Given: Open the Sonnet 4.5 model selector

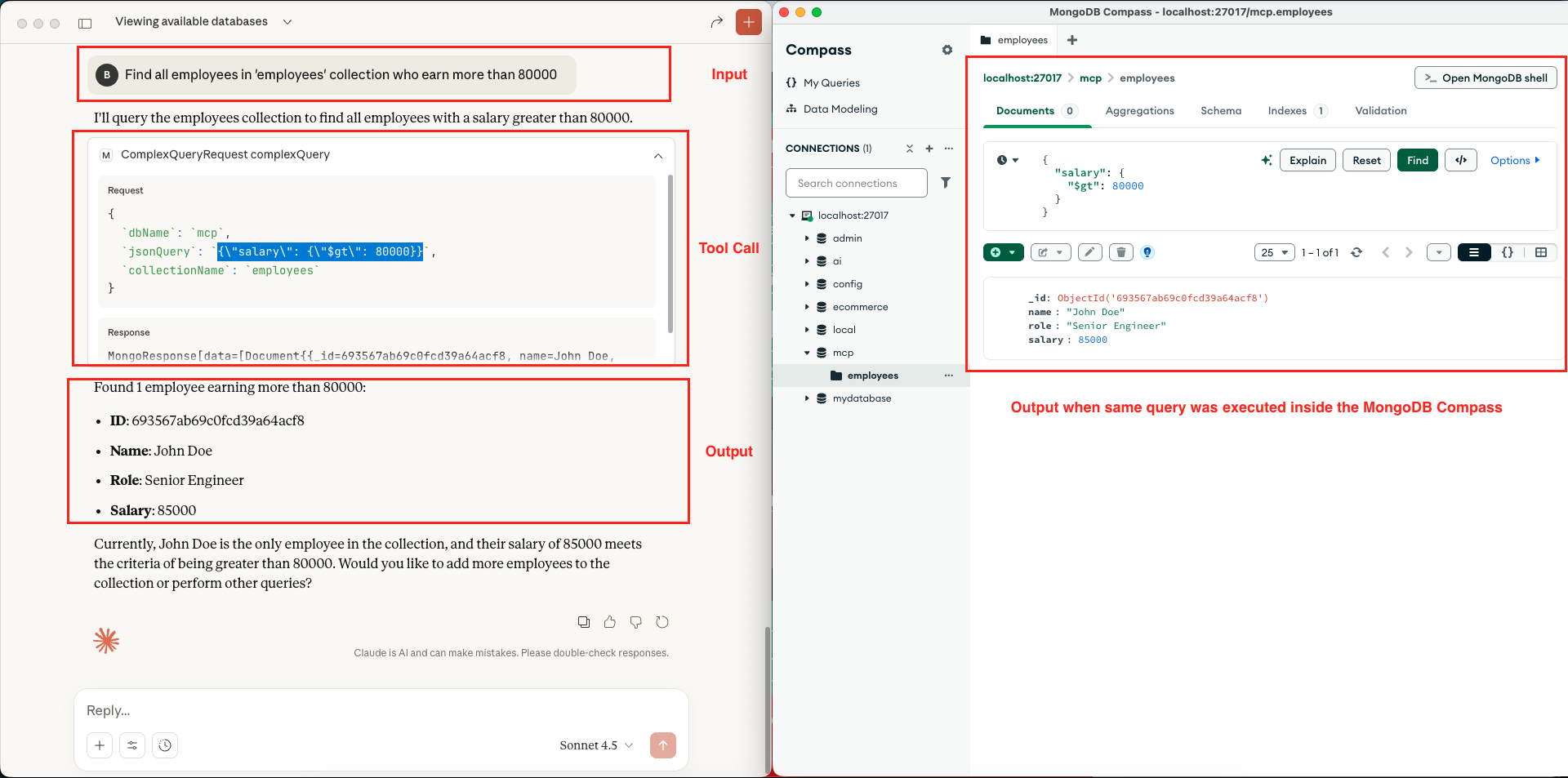Looking at the screenshot, I should point(596,745).
